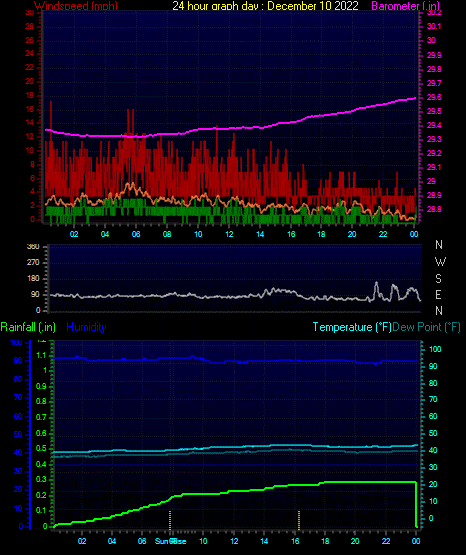Click the 24 hour graph day title
Screen dimensions: 466x555
(x=265, y=6)
